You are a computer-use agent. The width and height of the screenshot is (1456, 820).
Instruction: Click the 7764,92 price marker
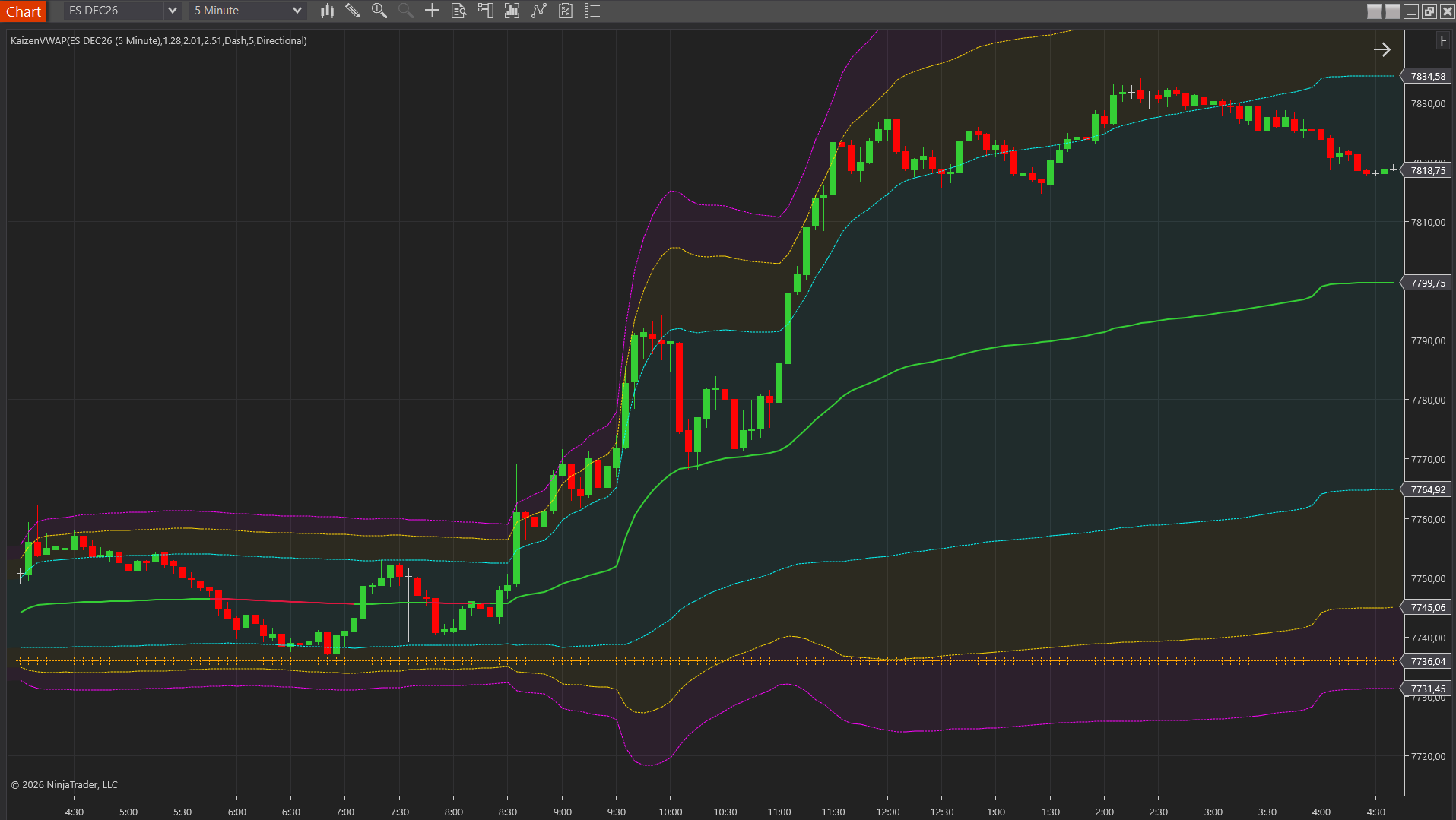tap(1427, 489)
